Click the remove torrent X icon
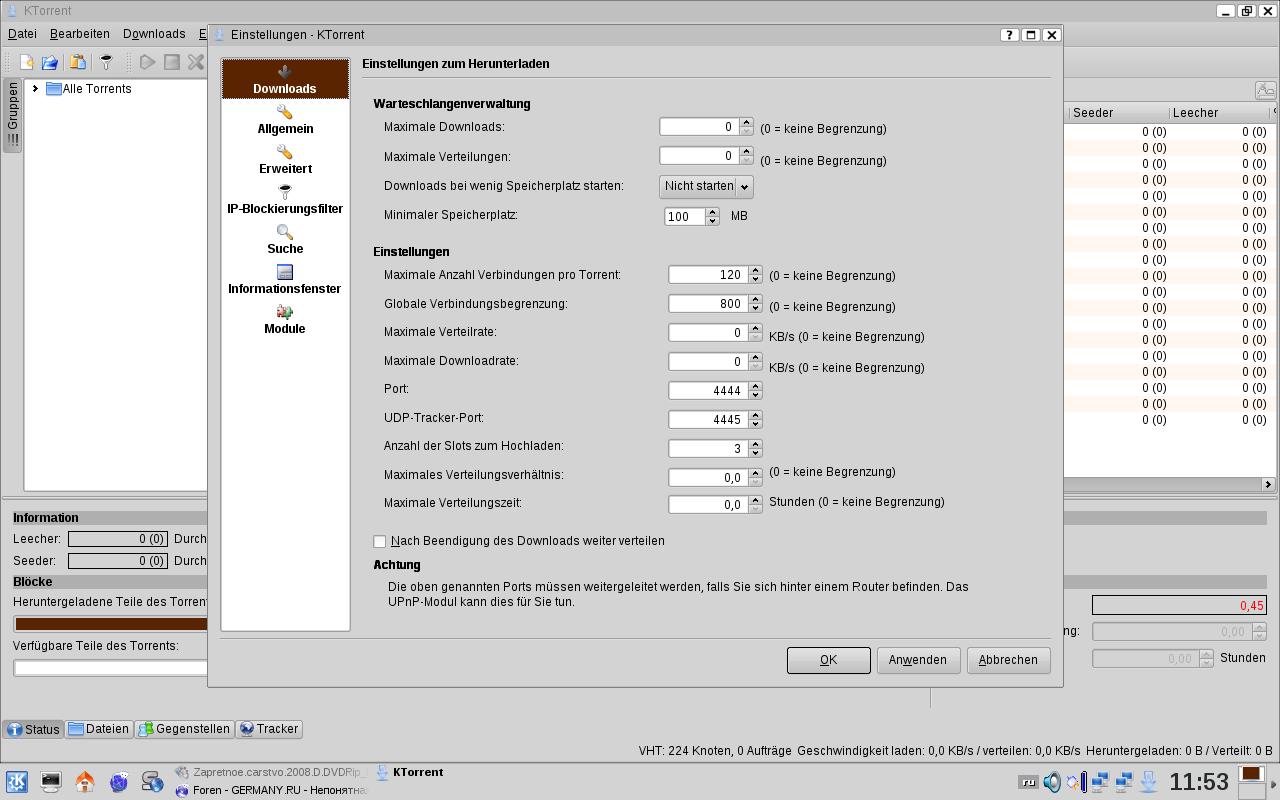The width and height of the screenshot is (1280, 800). coord(196,62)
